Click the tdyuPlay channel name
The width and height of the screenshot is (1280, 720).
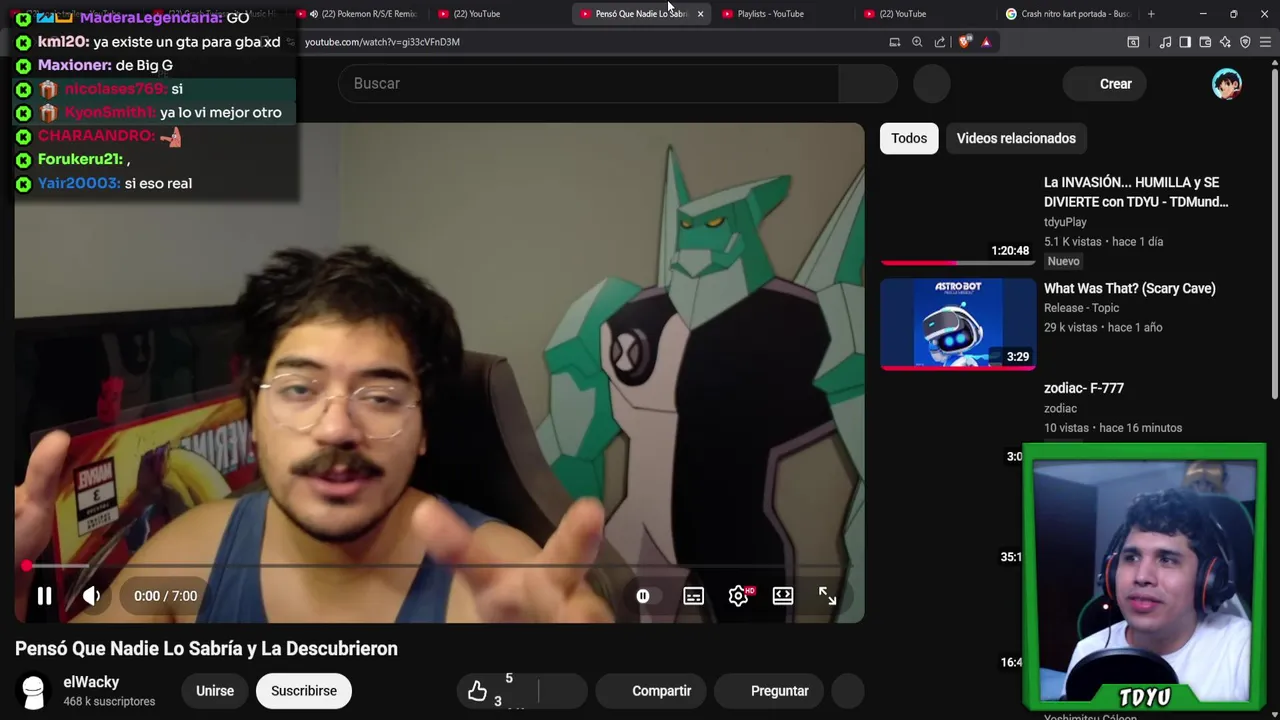click(1065, 222)
